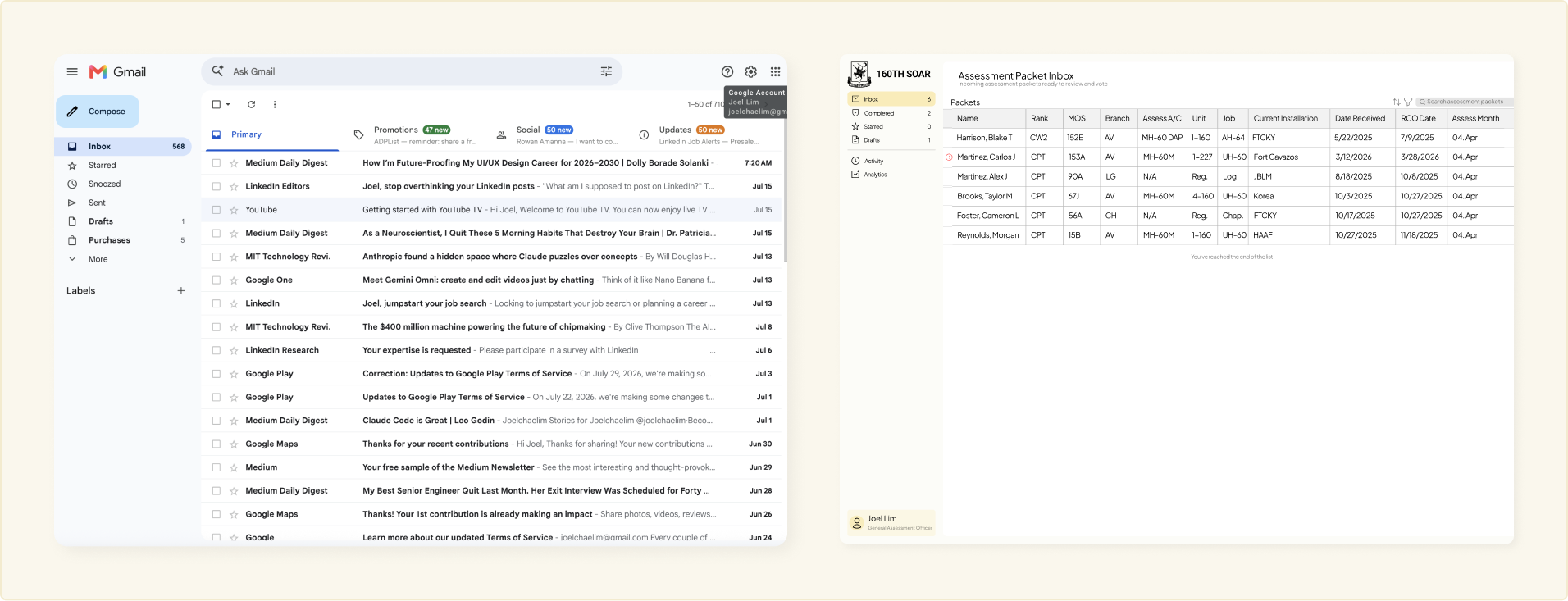Open Gmail support help icon

[x=727, y=72]
